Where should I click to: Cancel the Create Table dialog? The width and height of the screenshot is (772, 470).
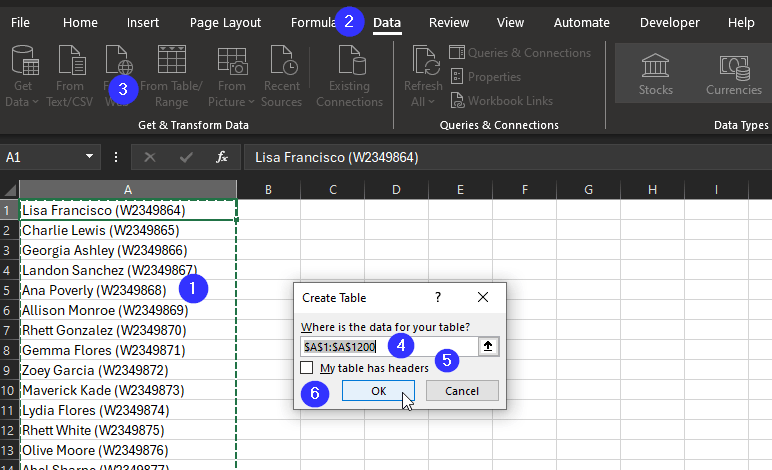pos(462,391)
